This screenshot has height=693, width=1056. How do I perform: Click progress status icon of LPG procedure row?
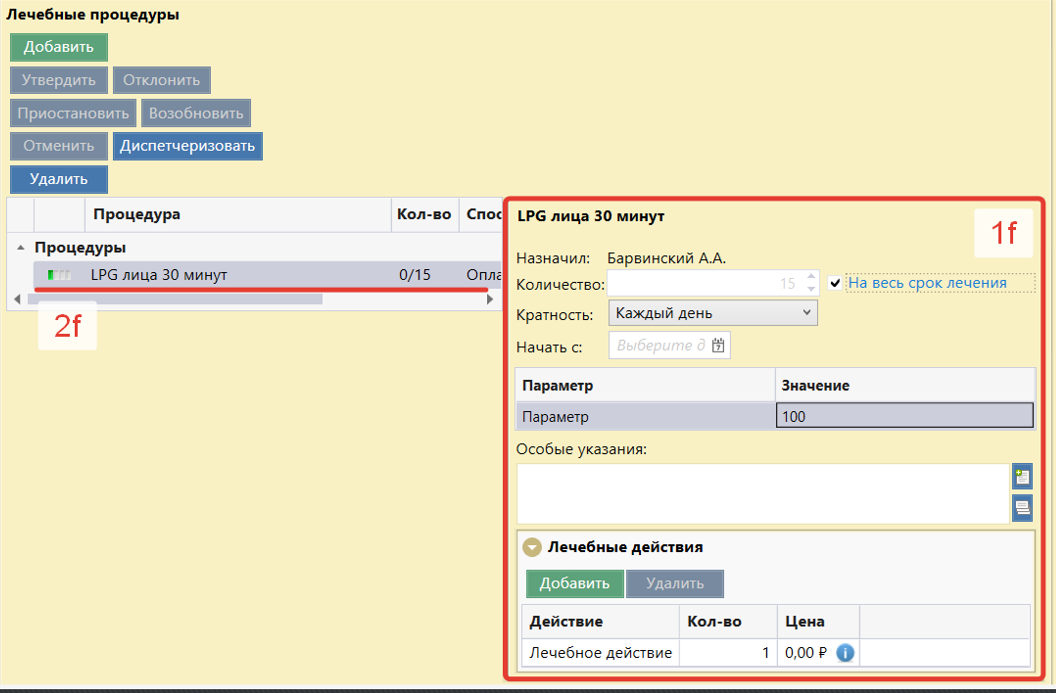60,275
